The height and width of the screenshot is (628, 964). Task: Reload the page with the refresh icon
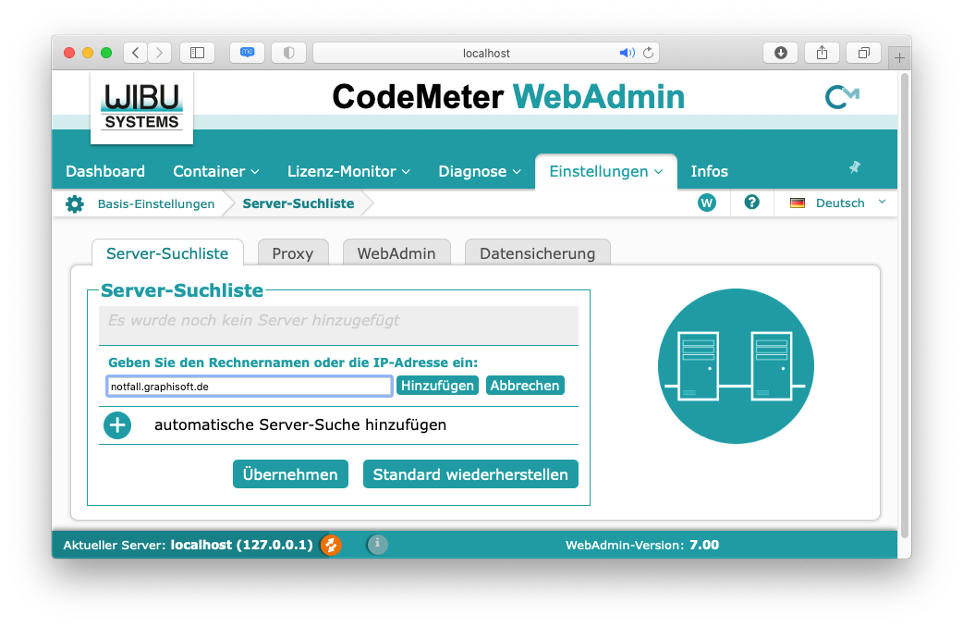pyautogui.click(x=648, y=53)
